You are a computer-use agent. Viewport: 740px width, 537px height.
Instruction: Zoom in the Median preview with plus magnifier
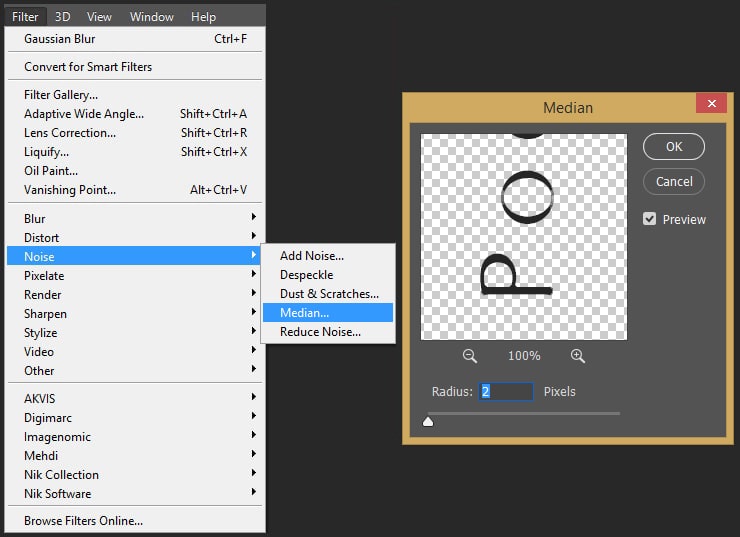click(x=577, y=356)
